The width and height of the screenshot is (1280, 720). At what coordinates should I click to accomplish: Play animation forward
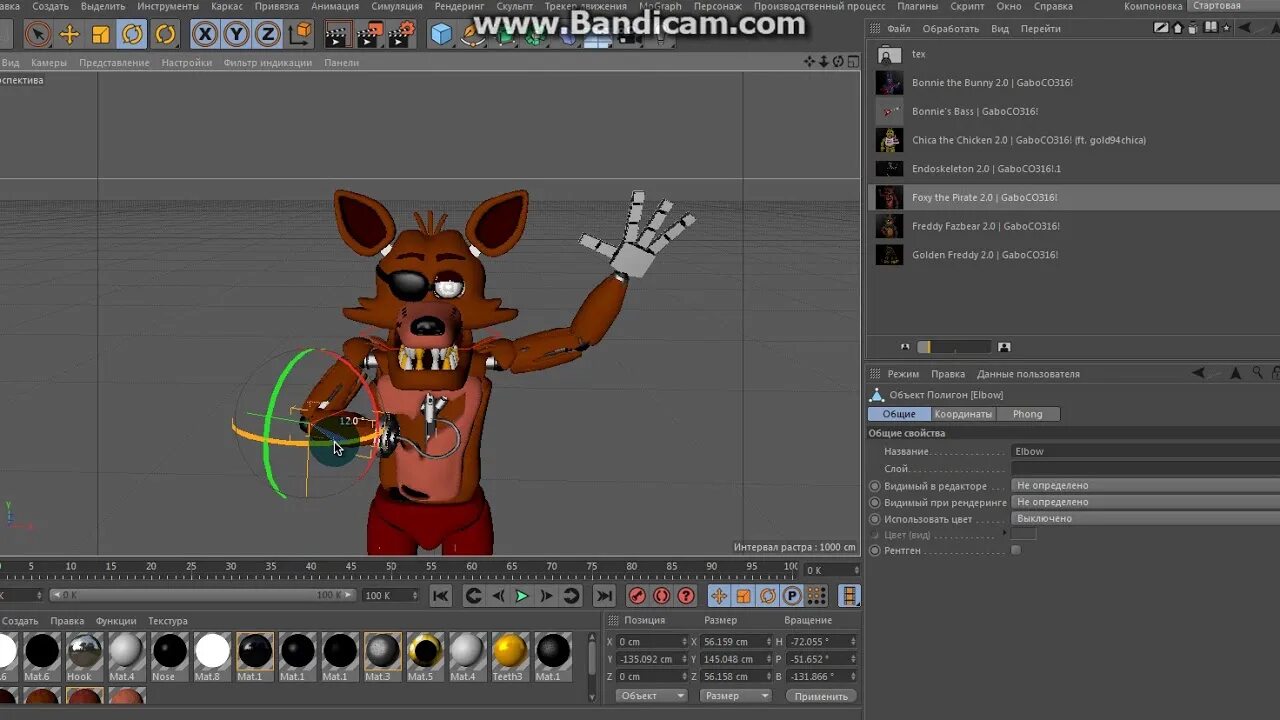(x=522, y=596)
